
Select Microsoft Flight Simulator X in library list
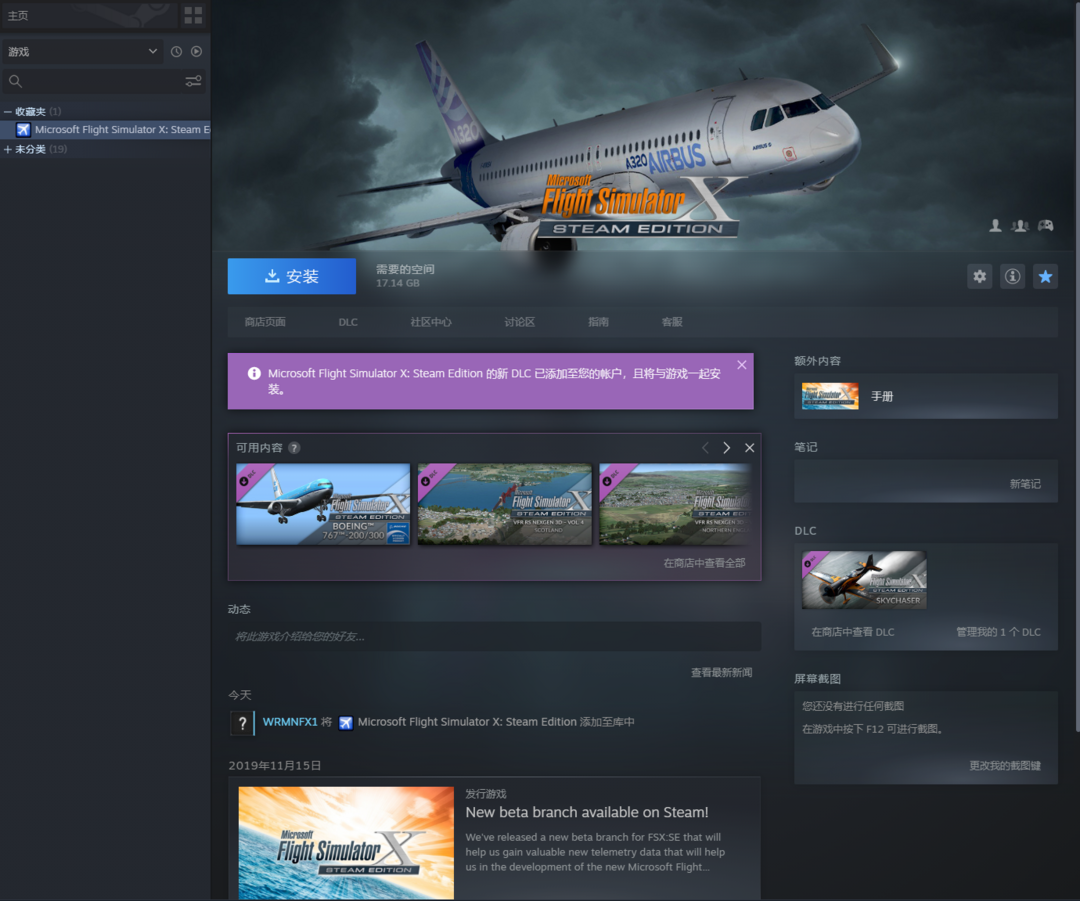point(105,130)
